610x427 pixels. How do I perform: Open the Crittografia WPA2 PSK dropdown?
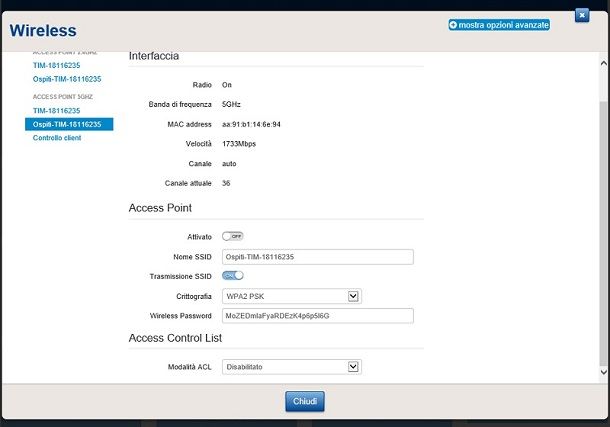[292, 296]
